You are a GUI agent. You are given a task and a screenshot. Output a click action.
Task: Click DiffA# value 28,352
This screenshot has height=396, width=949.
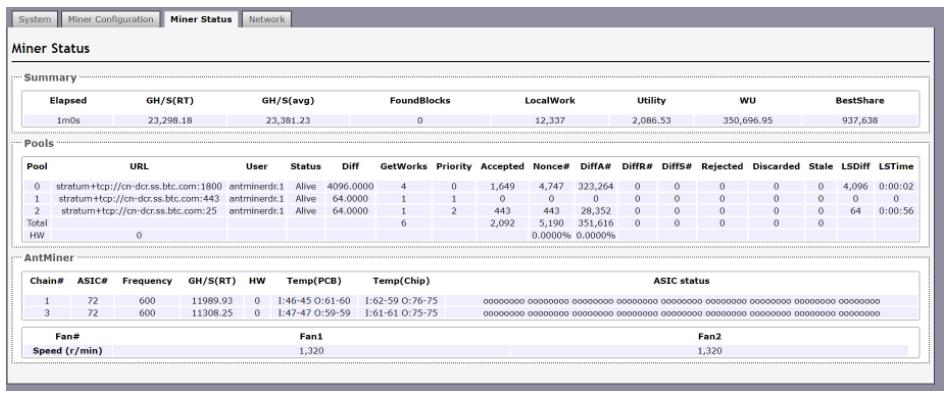point(595,211)
